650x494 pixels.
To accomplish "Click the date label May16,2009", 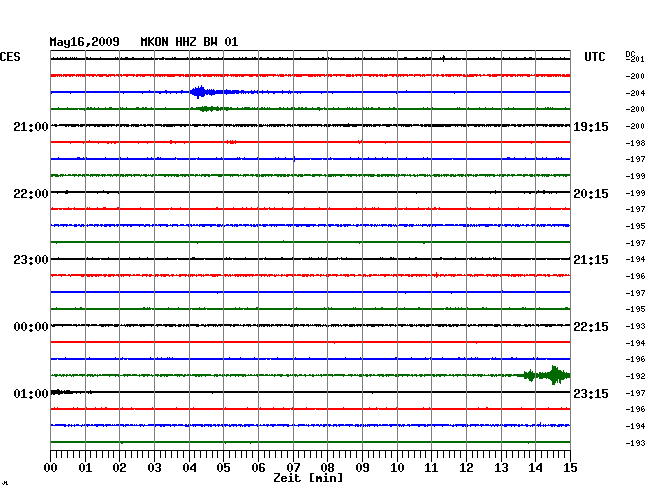I will tap(85, 42).
